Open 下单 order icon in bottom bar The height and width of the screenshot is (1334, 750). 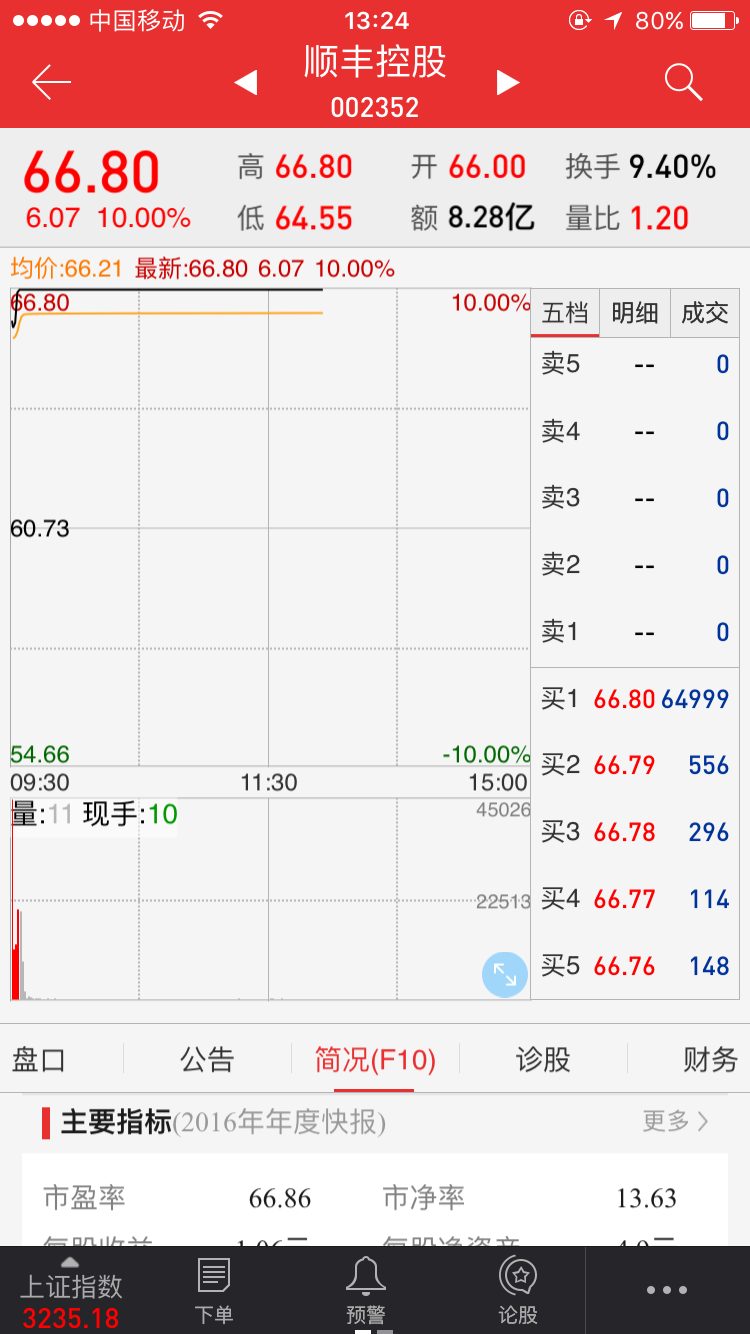[214, 1290]
